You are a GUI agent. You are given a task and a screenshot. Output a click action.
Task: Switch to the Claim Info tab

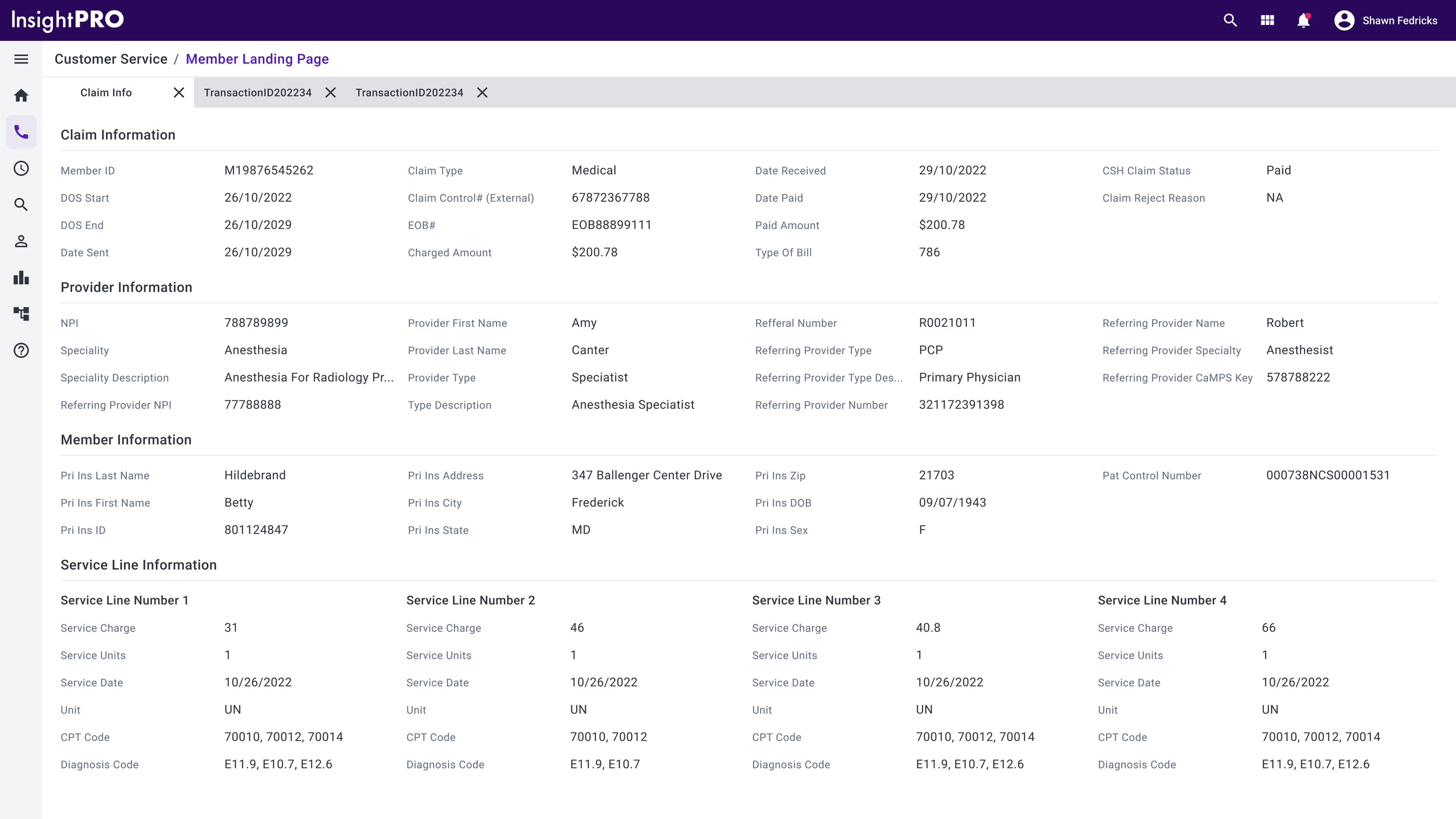pos(106,93)
